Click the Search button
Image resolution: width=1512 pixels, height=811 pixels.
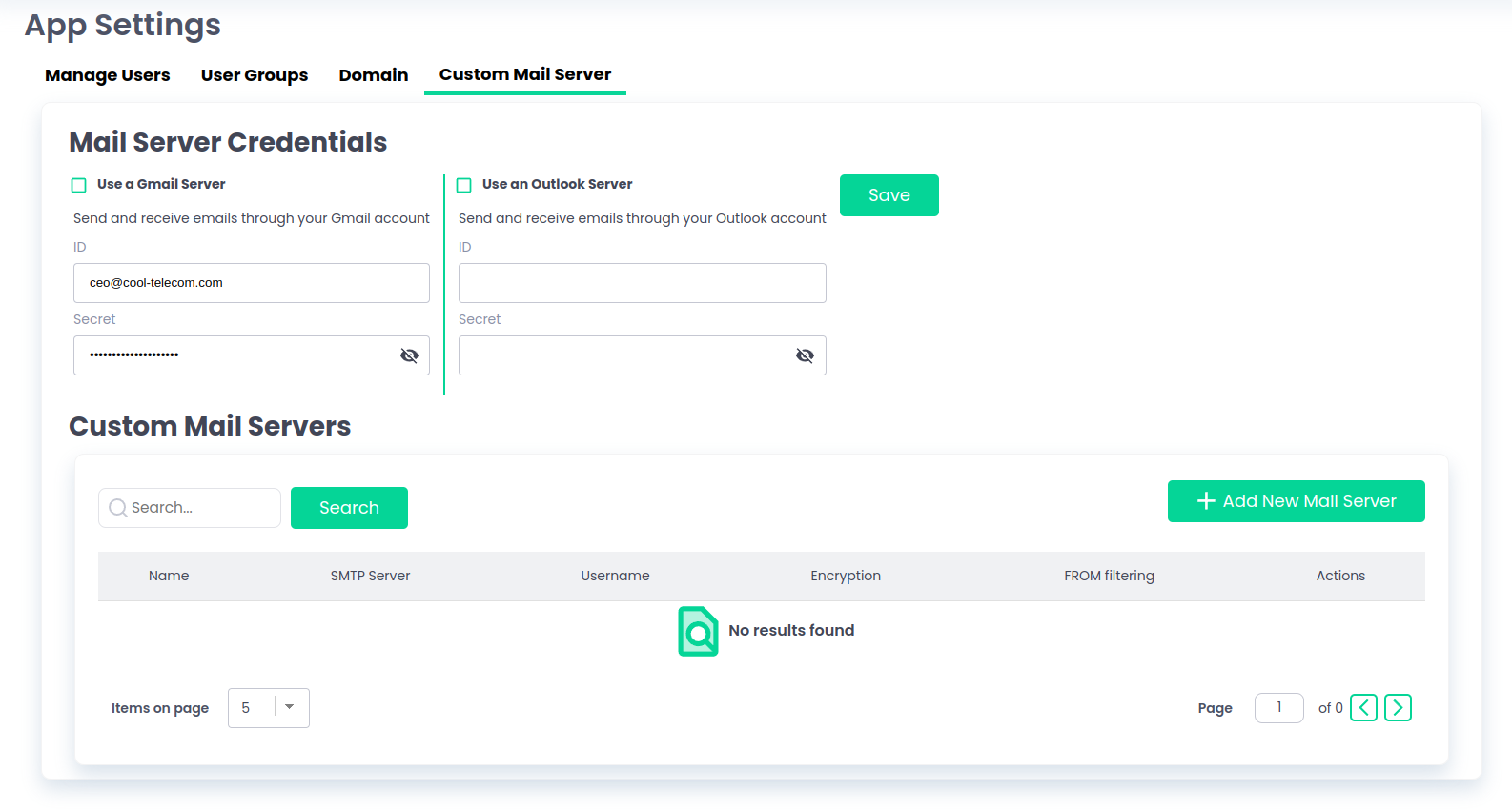[349, 508]
